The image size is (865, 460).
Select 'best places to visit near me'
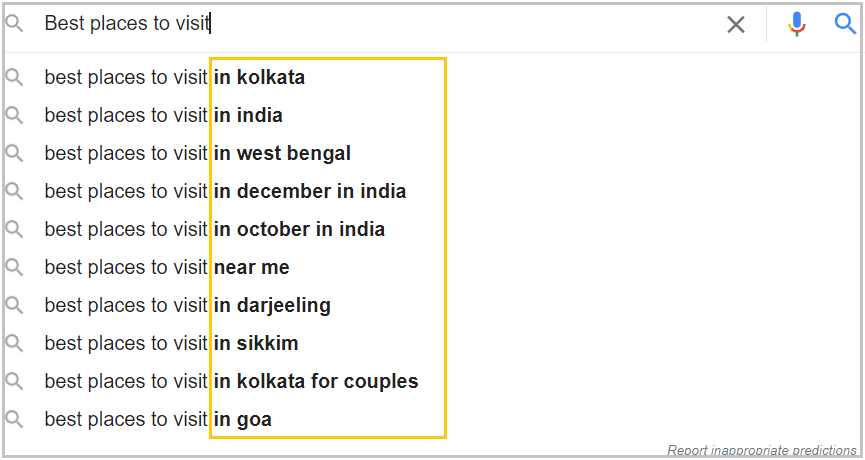(x=167, y=267)
